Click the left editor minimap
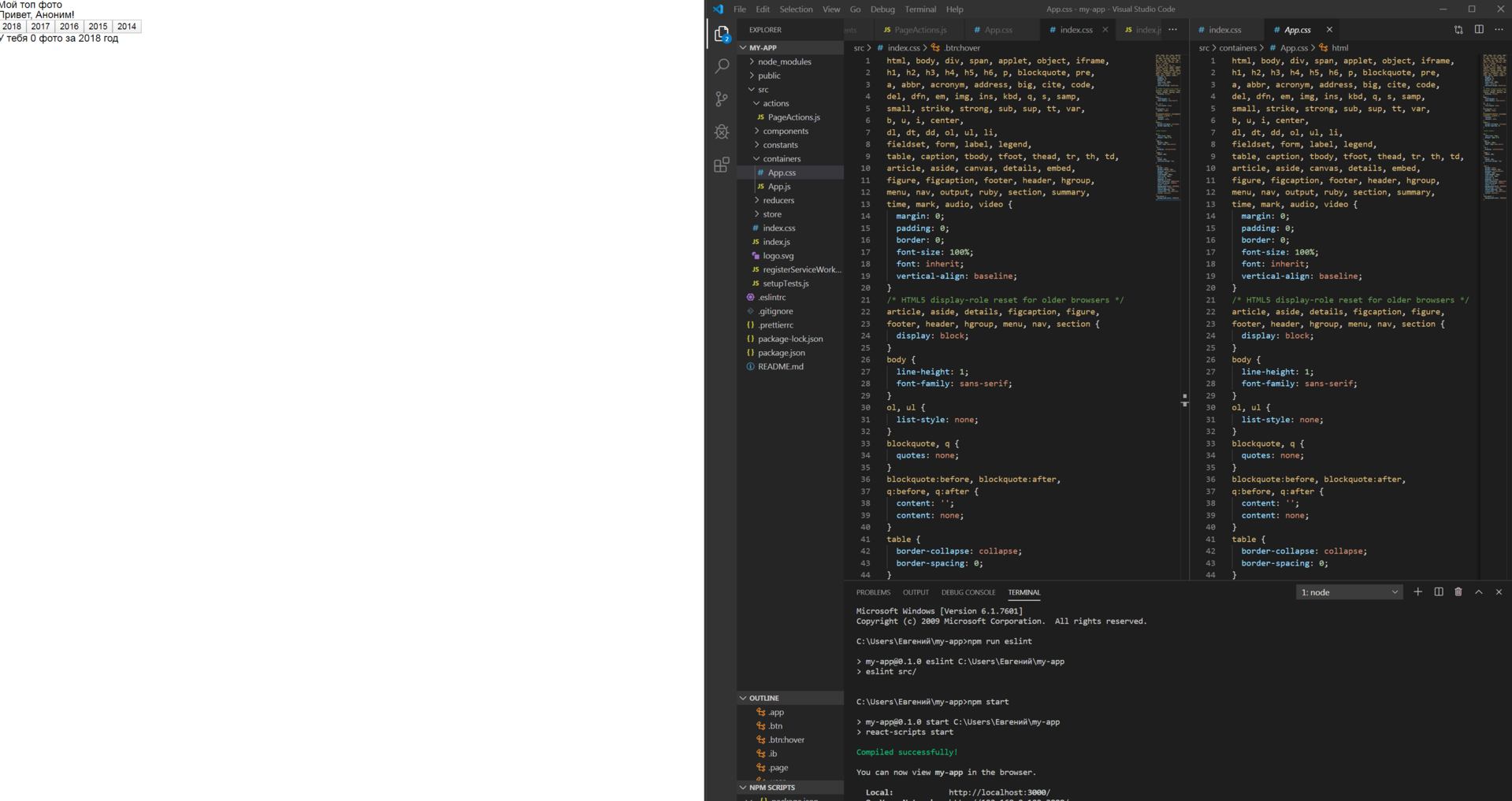1512x801 pixels. 1168,126
